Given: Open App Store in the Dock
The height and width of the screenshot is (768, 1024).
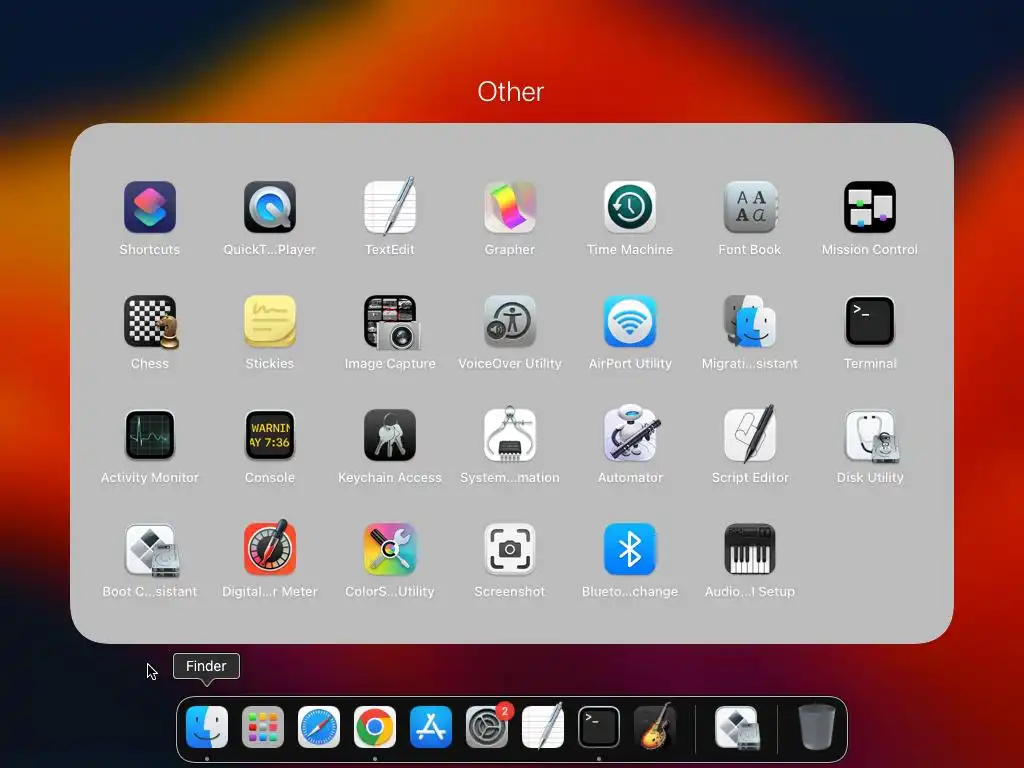Looking at the screenshot, I should [x=431, y=727].
